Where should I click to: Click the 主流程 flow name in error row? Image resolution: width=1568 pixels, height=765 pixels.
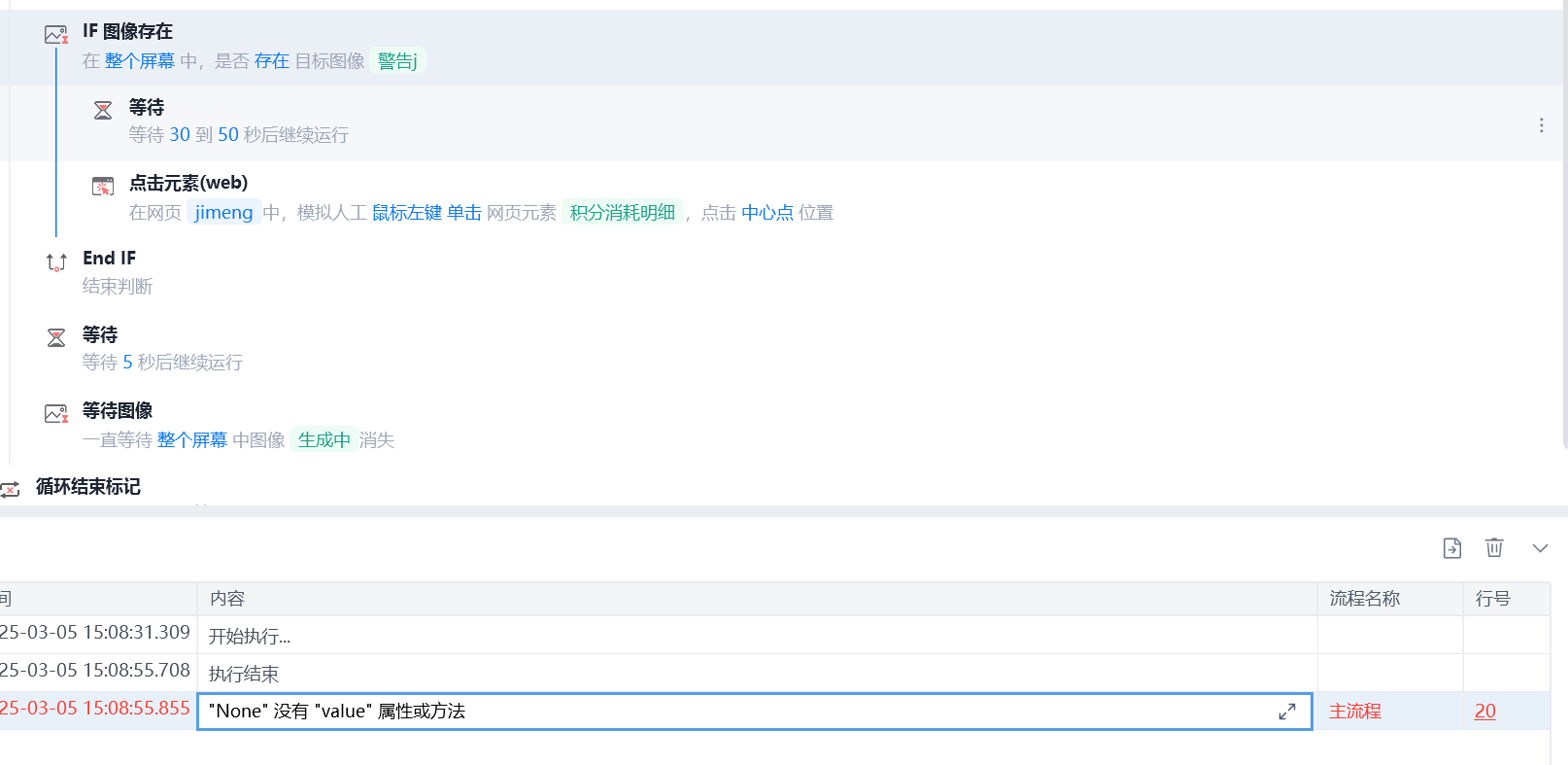point(1354,712)
